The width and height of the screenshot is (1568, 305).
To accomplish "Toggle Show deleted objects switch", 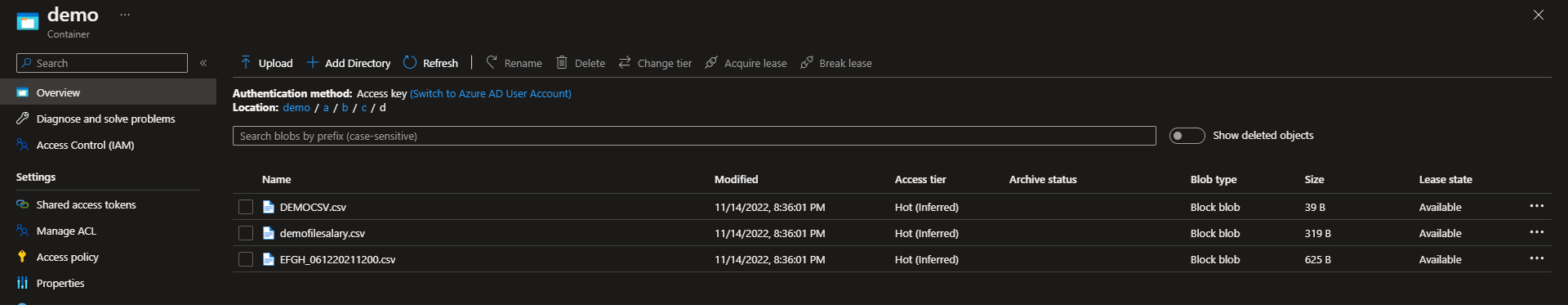I will (x=1187, y=136).
